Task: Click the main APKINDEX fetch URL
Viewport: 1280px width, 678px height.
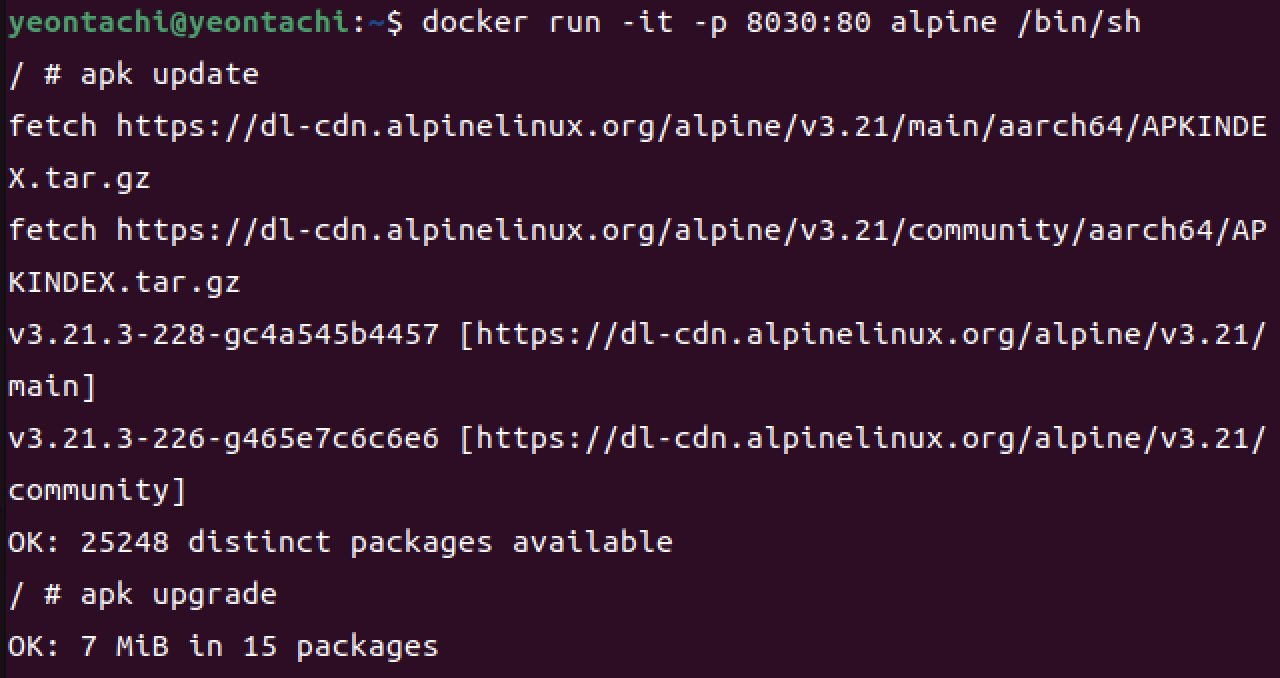Action: pos(692,126)
